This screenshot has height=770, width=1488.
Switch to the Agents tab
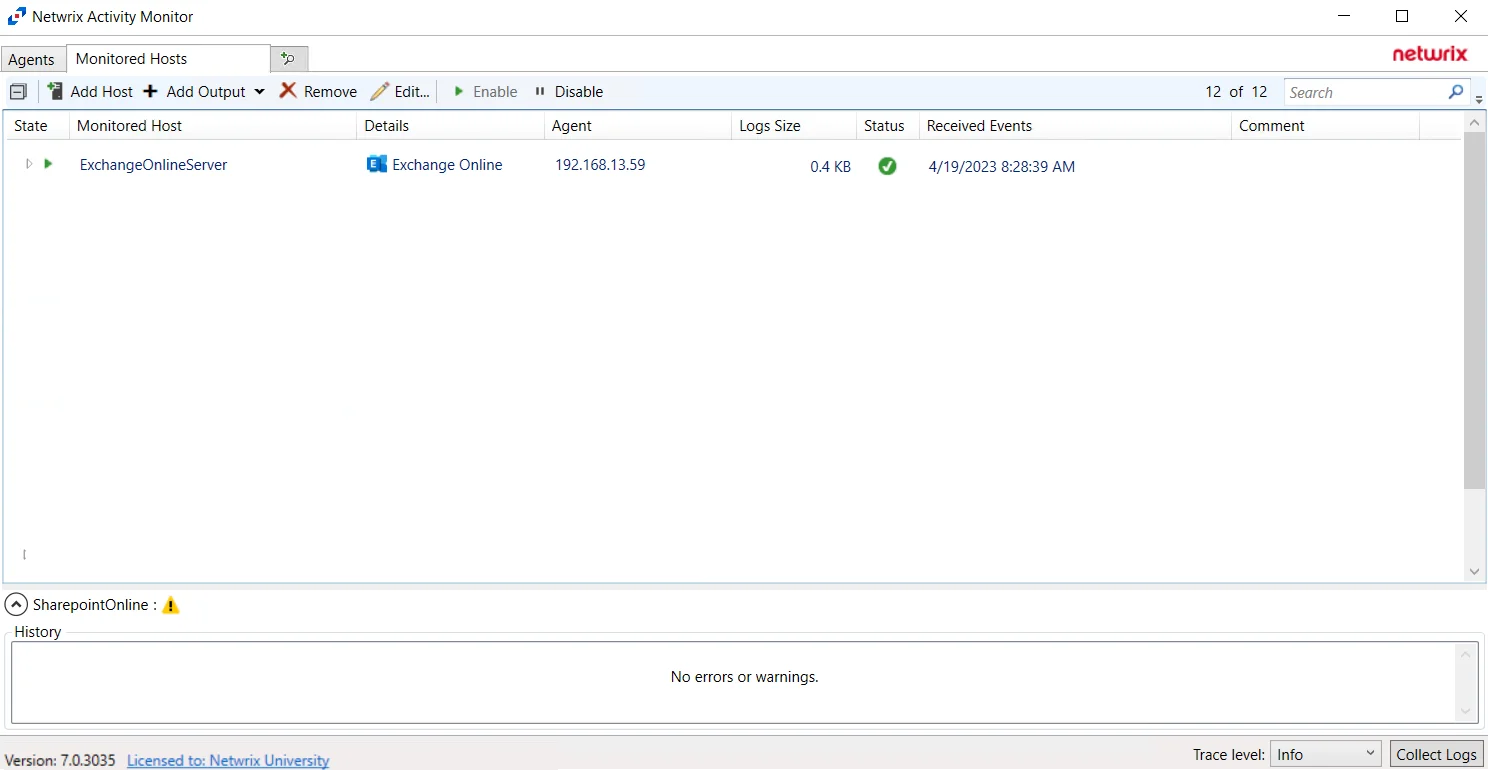32,60
